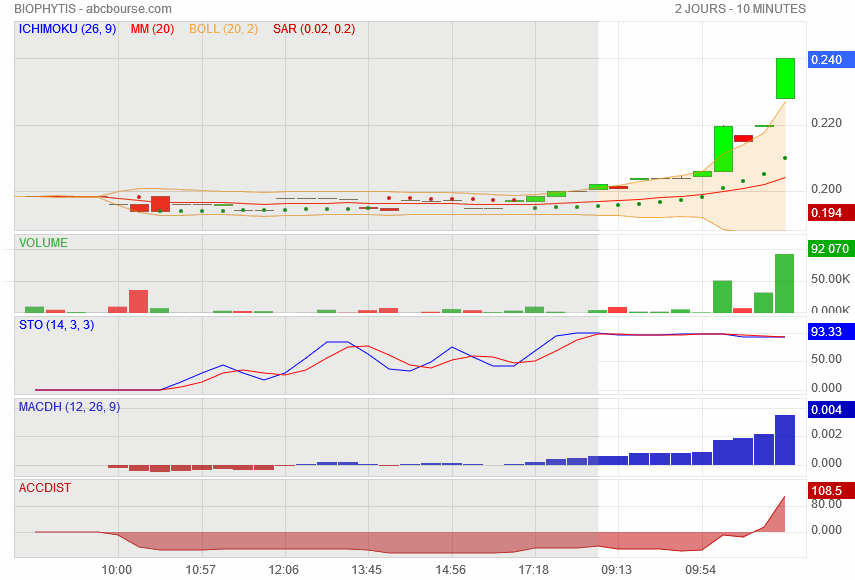The width and height of the screenshot is (855, 580).
Task: Click the ACCDIST panel label
Action: (x=45, y=488)
